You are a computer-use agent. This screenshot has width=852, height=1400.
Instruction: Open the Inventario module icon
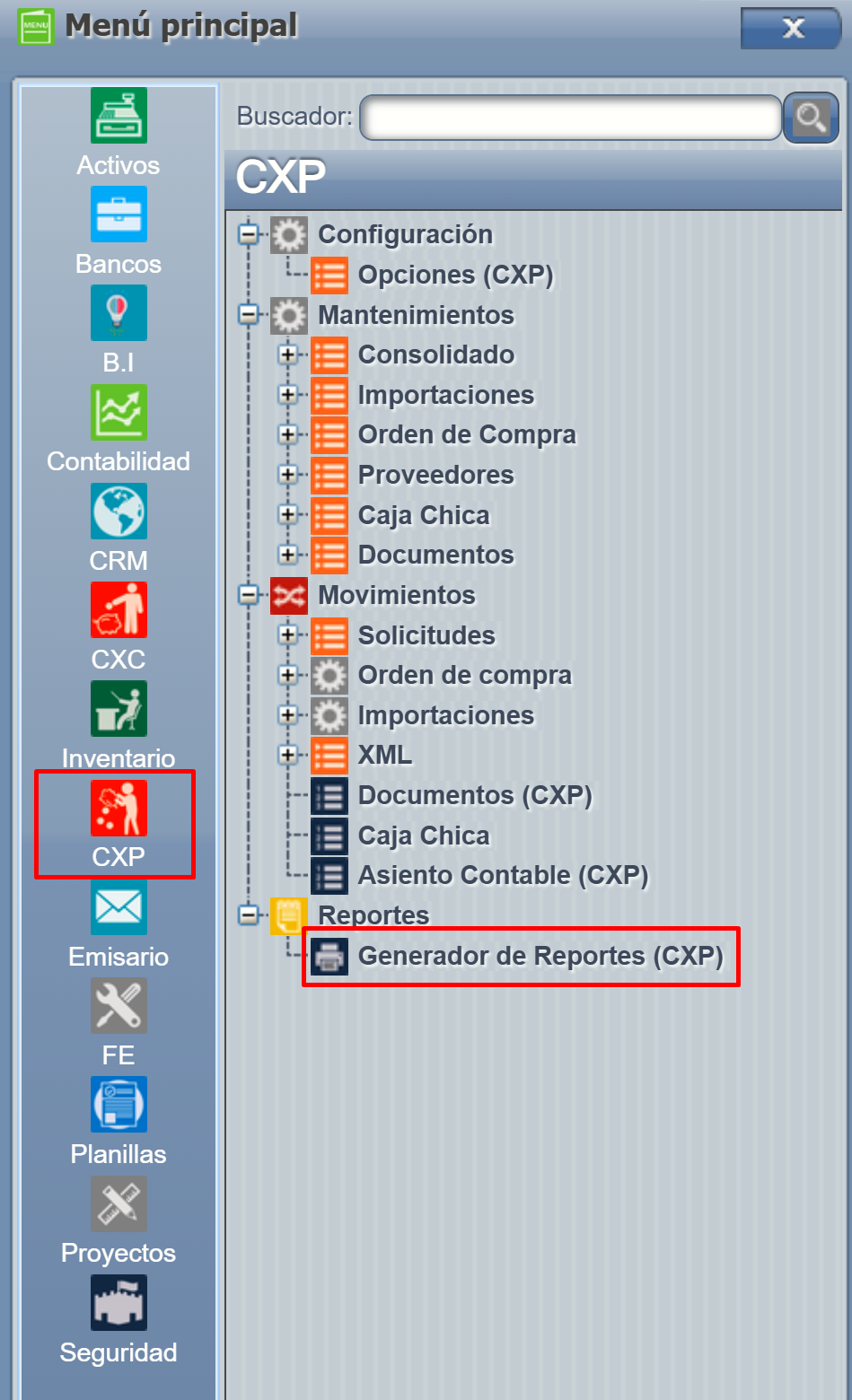click(119, 708)
